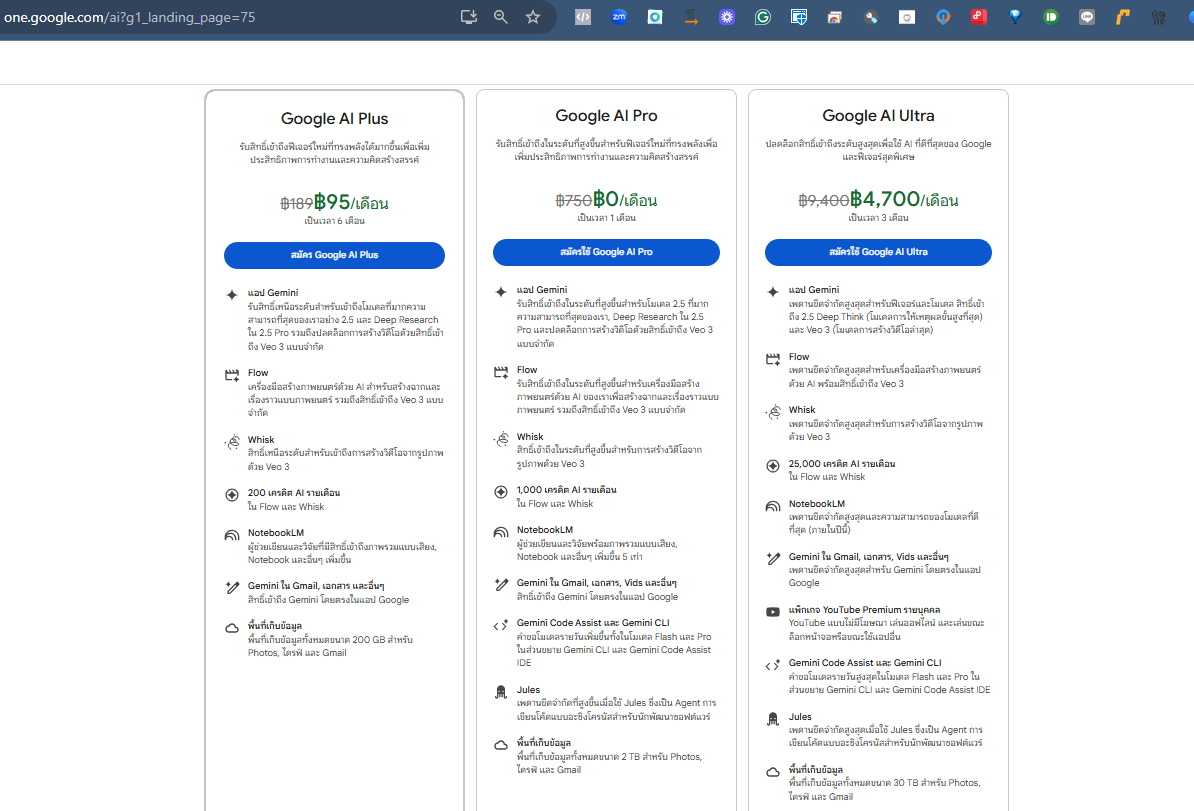Open the Grammarly extension icon
This screenshot has height=811, width=1194.
pos(763,17)
